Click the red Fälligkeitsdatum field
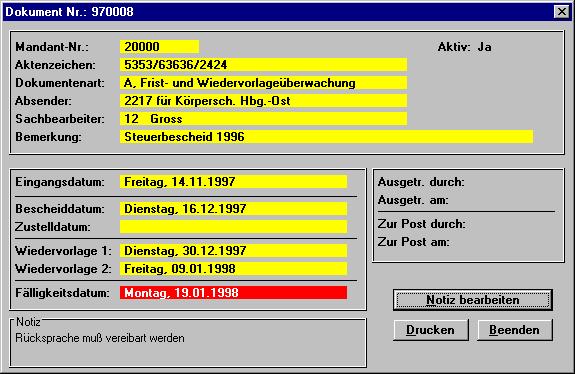The image size is (575, 374). (233, 293)
